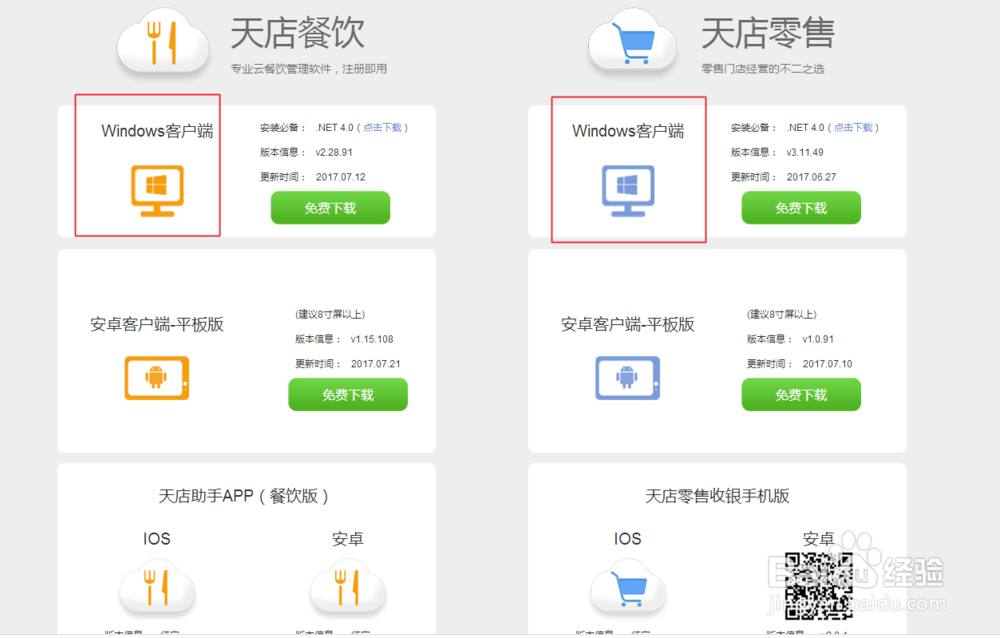Click the blue Android tablet icon
The image size is (1000, 638).
628,378
